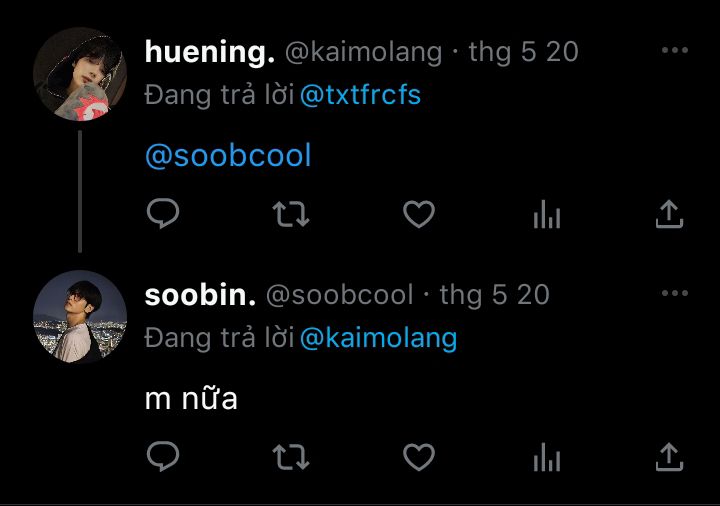This screenshot has width=720, height=506.
Task: Open the "m nữa" tweet text
Action: (191, 398)
